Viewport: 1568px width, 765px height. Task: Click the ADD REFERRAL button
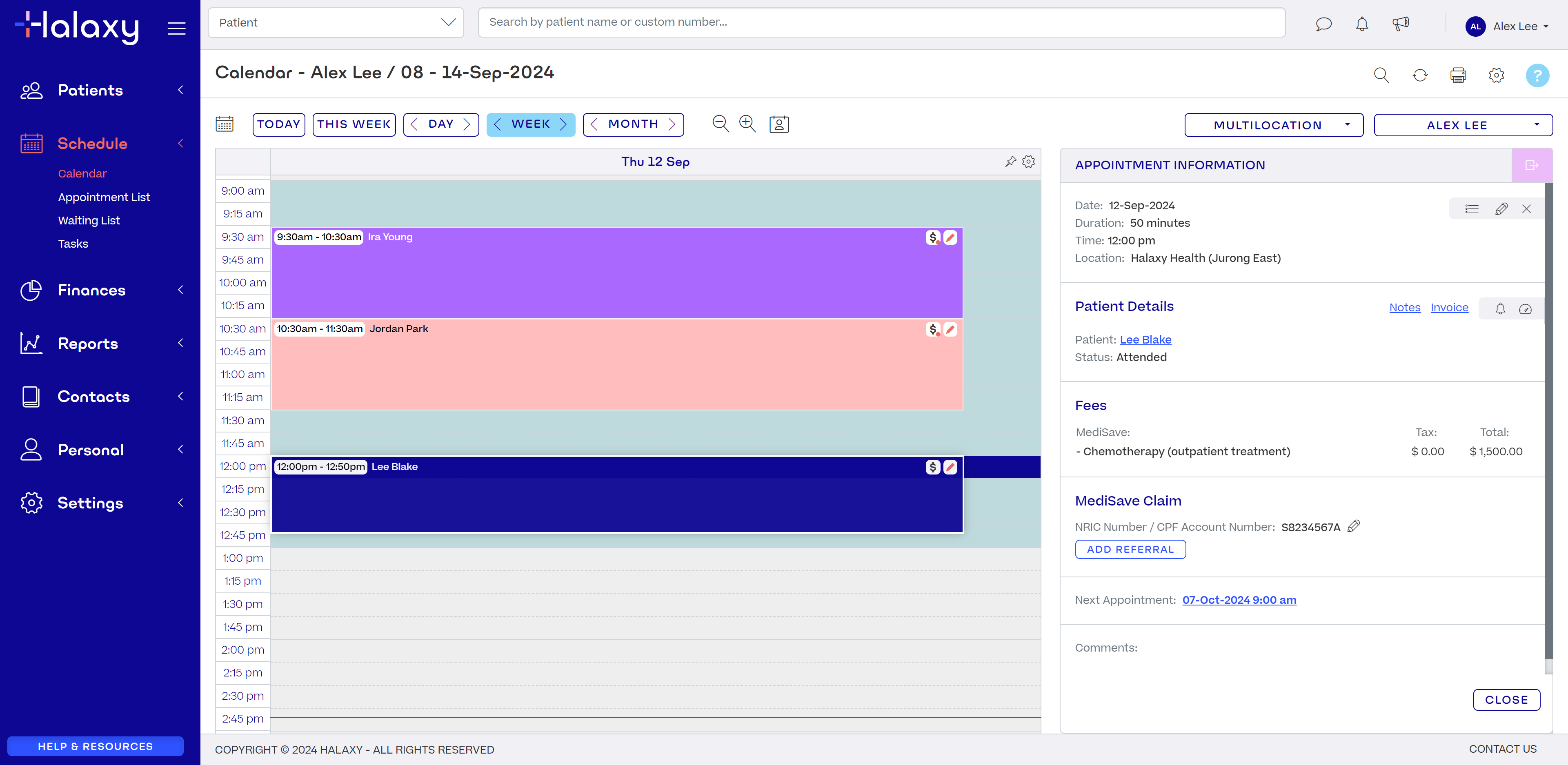coord(1130,549)
